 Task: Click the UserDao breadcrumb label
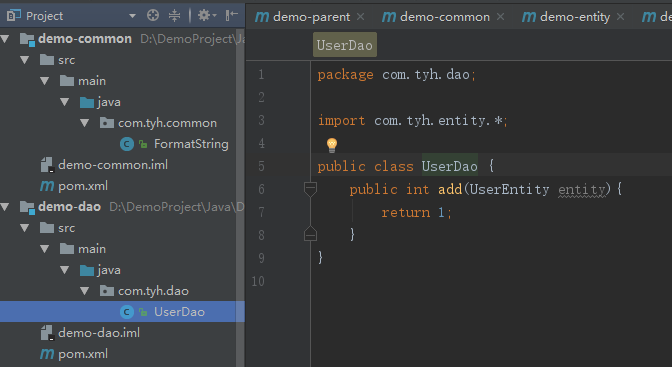(345, 45)
